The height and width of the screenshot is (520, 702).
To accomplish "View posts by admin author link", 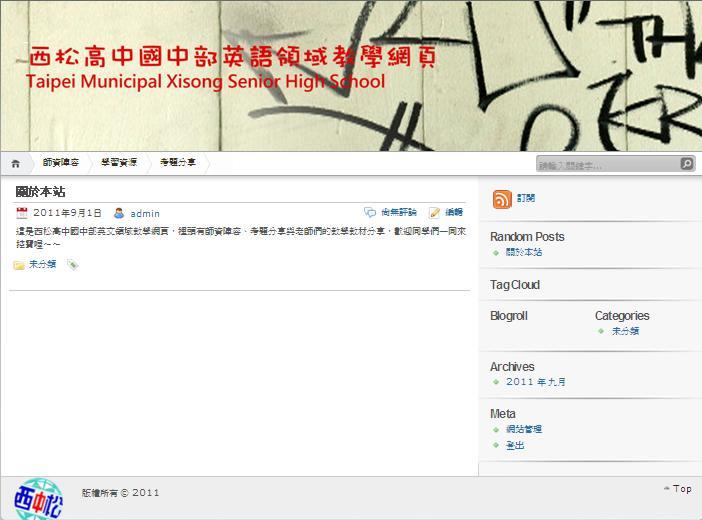I will [x=145, y=214].
